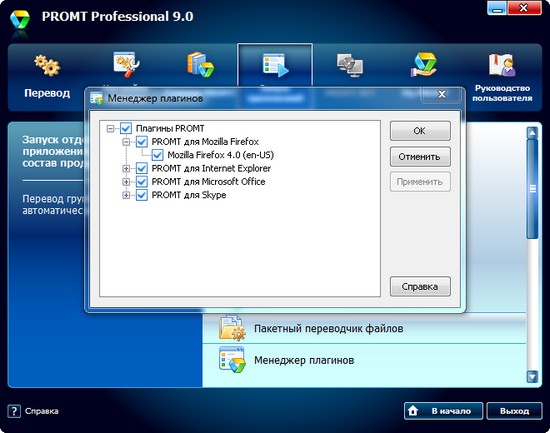
Task: Click Пакетный переводчик файлов folder icon
Action: point(232,328)
